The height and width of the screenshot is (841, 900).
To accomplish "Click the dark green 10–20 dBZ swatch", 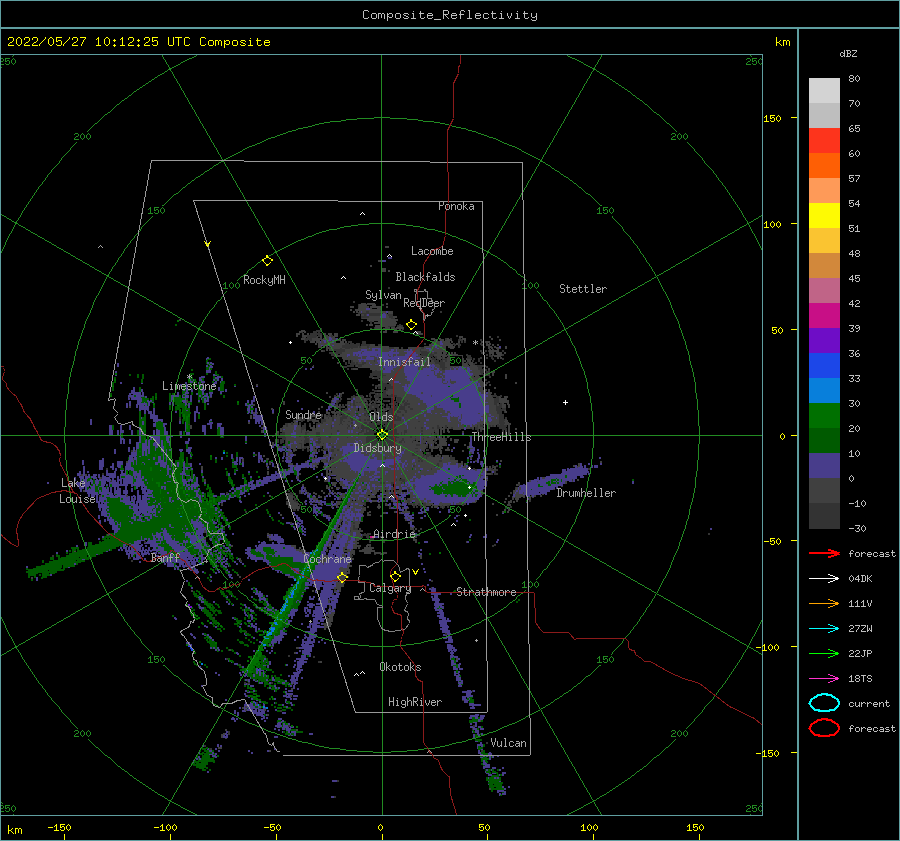I will tap(824, 440).
